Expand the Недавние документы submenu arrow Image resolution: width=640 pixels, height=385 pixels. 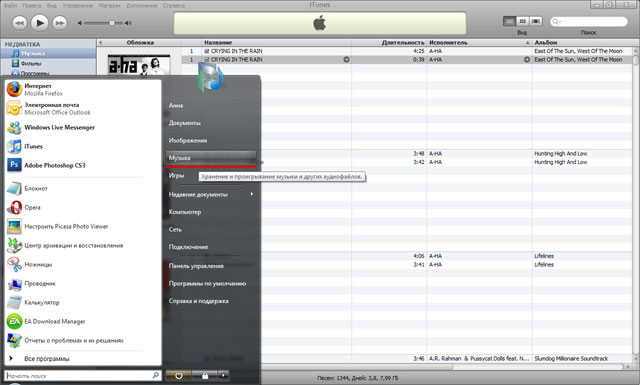coord(252,194)
